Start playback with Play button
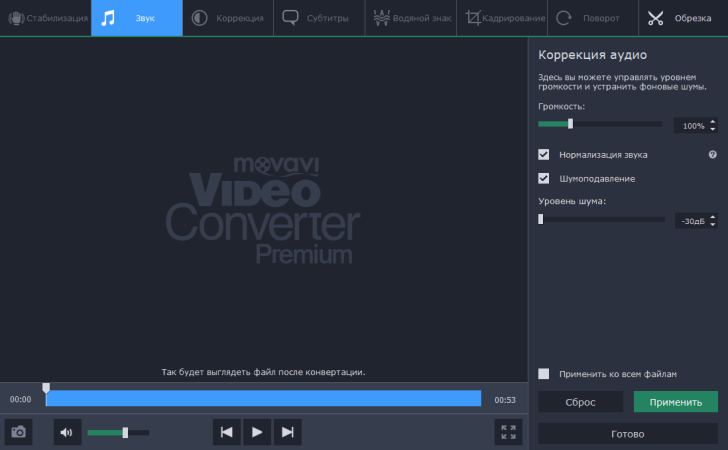This screenshot has height=450, width=728. (257, 432)
